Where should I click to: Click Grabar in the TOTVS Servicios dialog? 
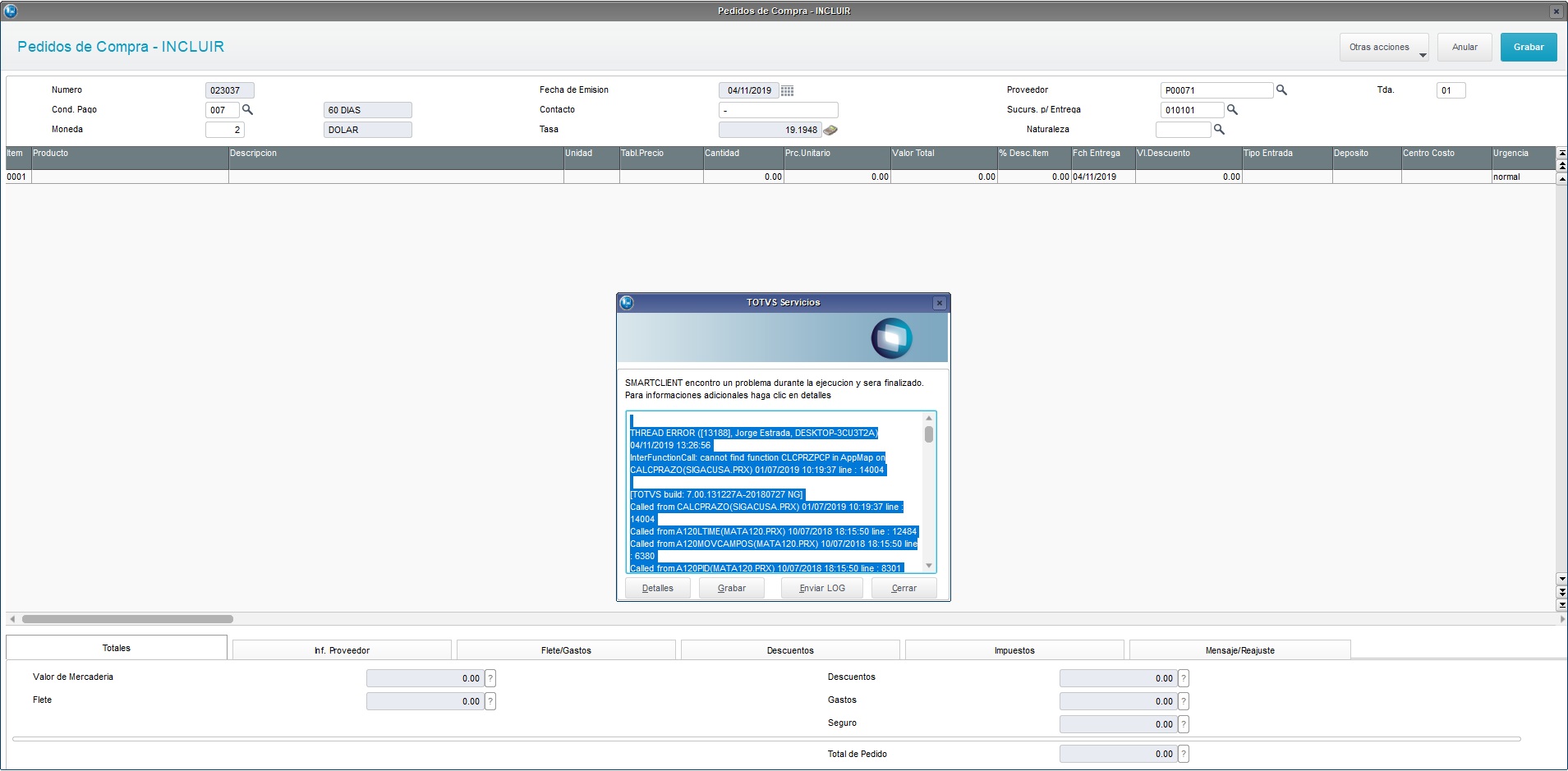pos(732,588)
